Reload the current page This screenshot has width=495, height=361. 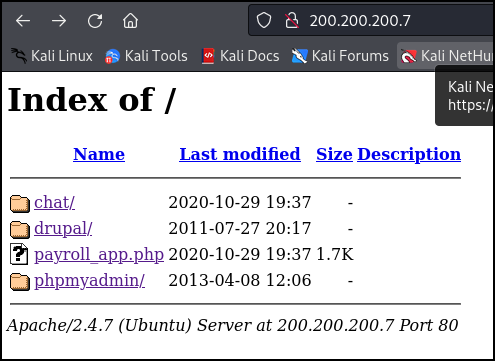95,21
